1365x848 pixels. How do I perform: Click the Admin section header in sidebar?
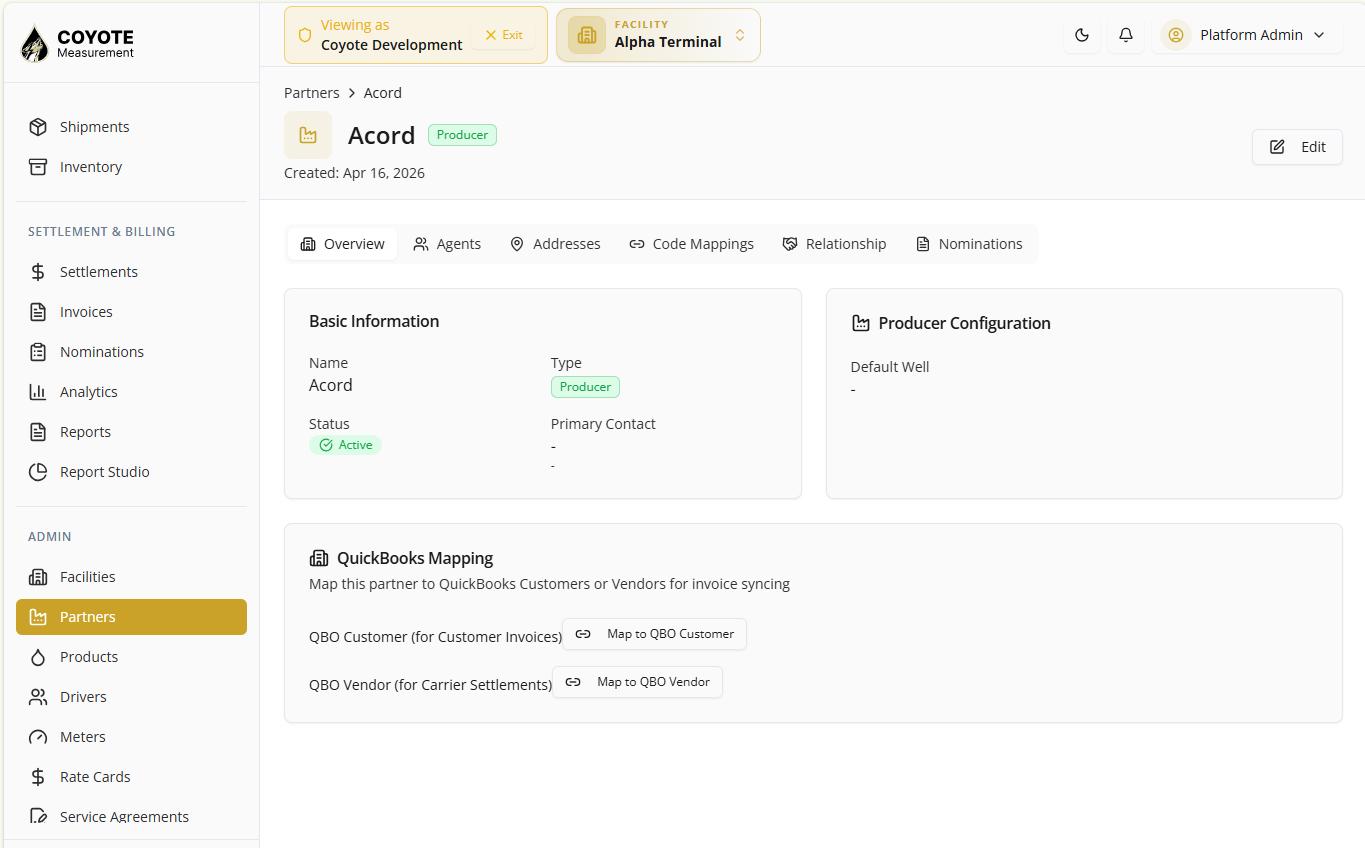tap(49, 536)
